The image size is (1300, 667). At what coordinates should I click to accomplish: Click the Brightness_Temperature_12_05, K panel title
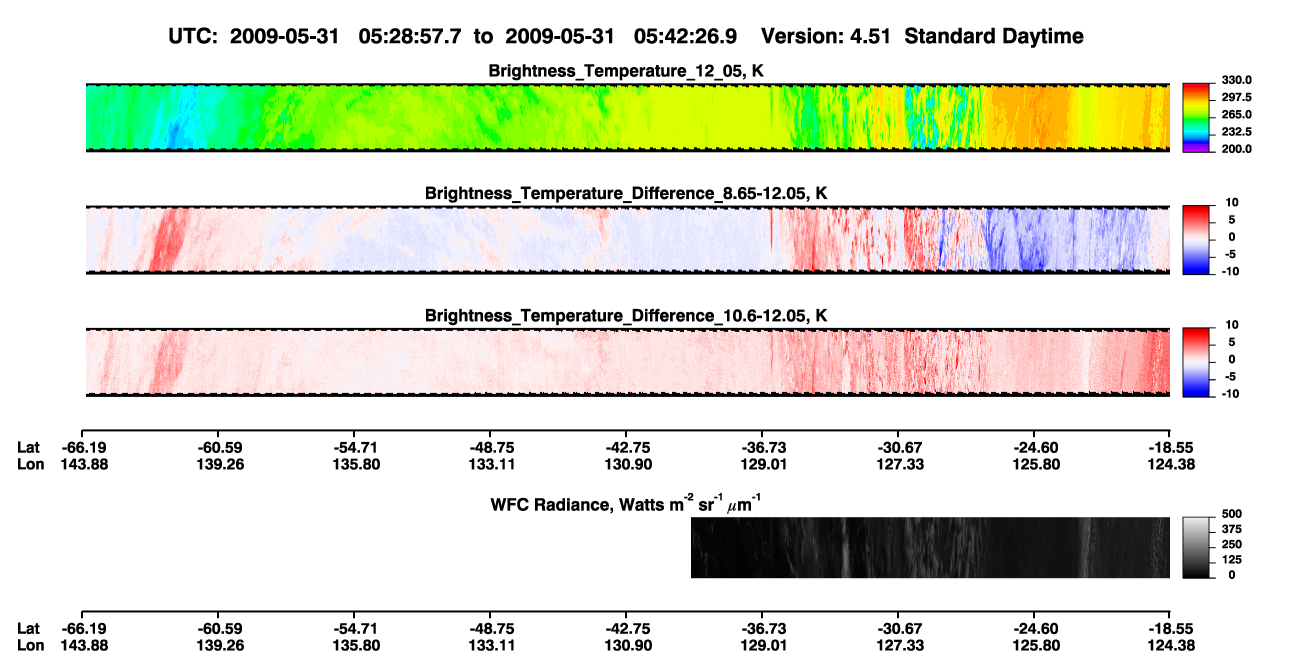point(627,71)
